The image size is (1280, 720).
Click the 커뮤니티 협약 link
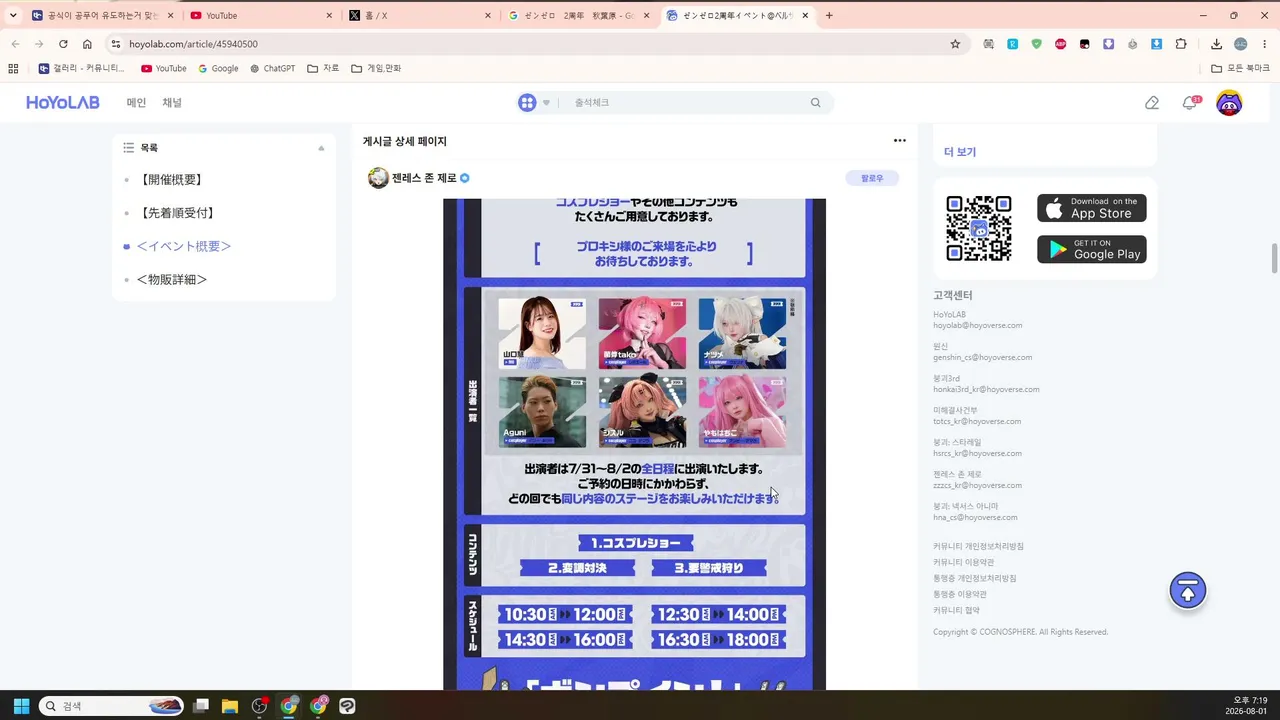(956, 610)
